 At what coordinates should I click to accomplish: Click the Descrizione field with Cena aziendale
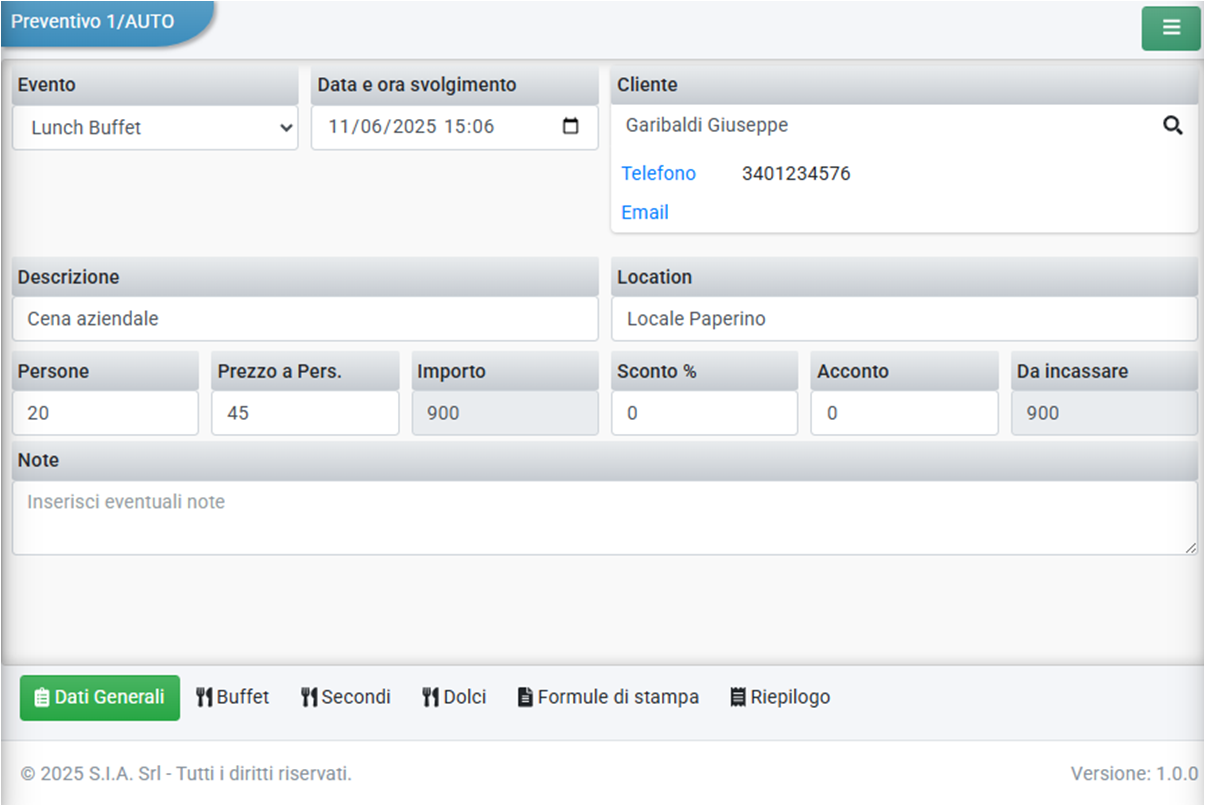pyautogui.click(x=305, y=319)
